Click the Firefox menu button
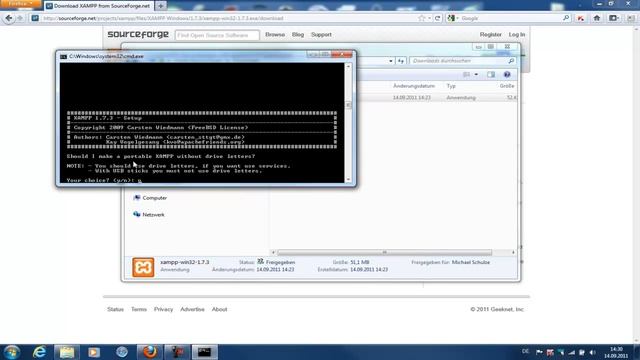 20,4
